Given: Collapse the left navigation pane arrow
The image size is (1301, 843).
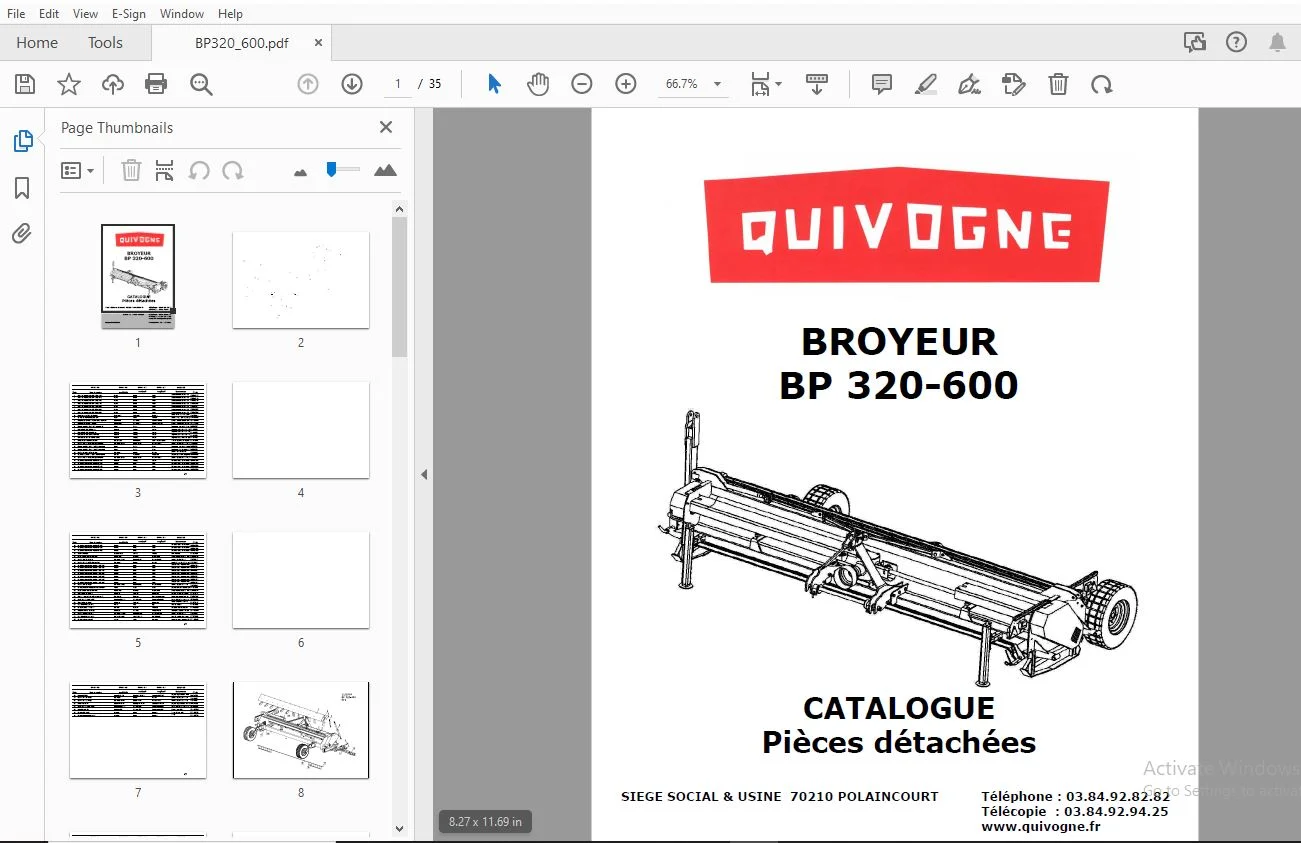Looking at the screenshot, I should [424, 475].
